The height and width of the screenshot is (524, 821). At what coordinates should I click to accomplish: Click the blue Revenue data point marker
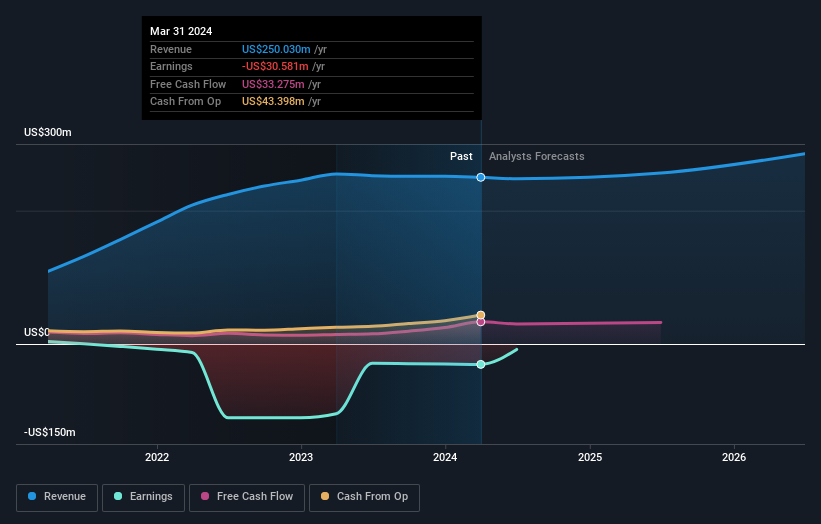point(481,177)
